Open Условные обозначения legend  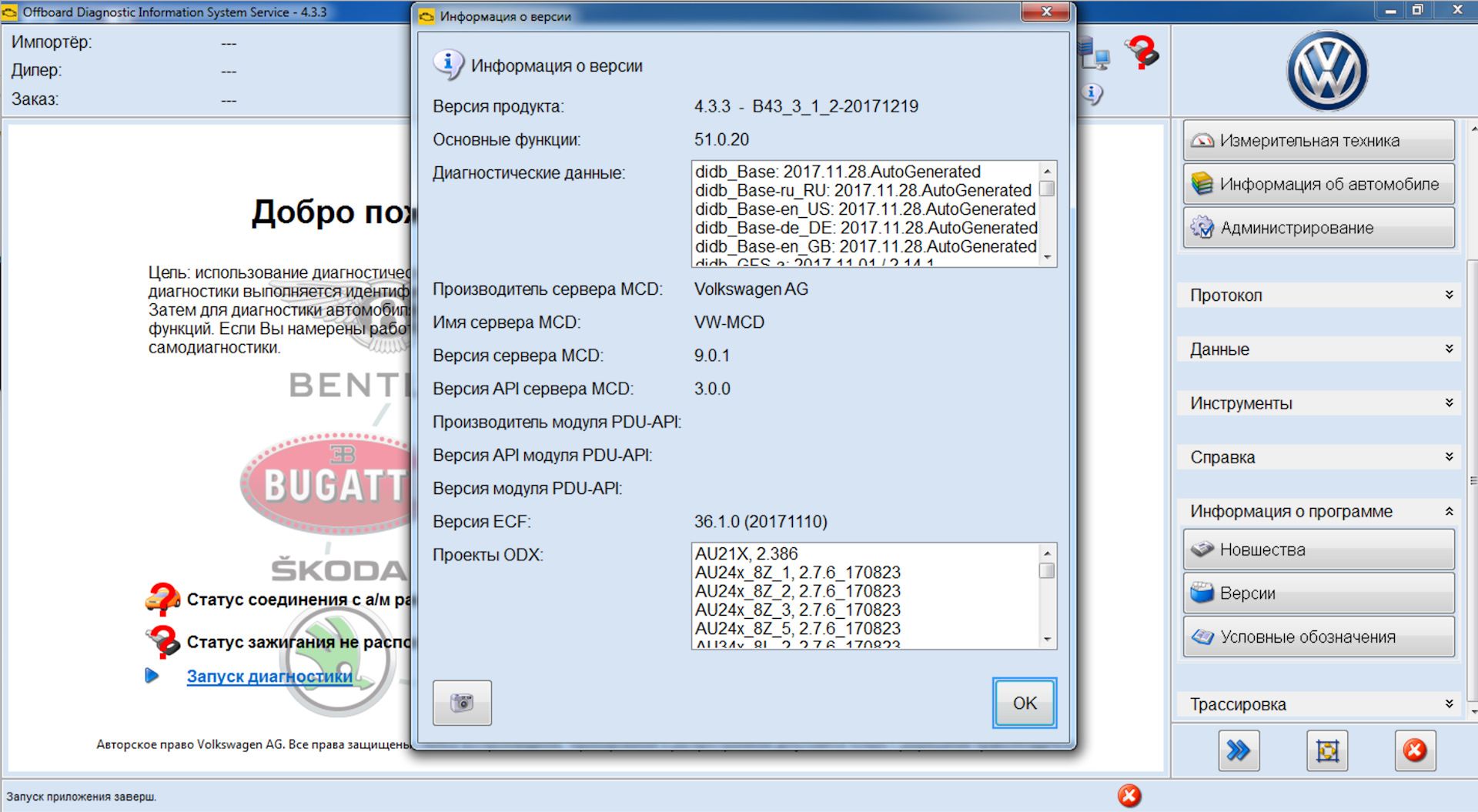point(1319,637)
